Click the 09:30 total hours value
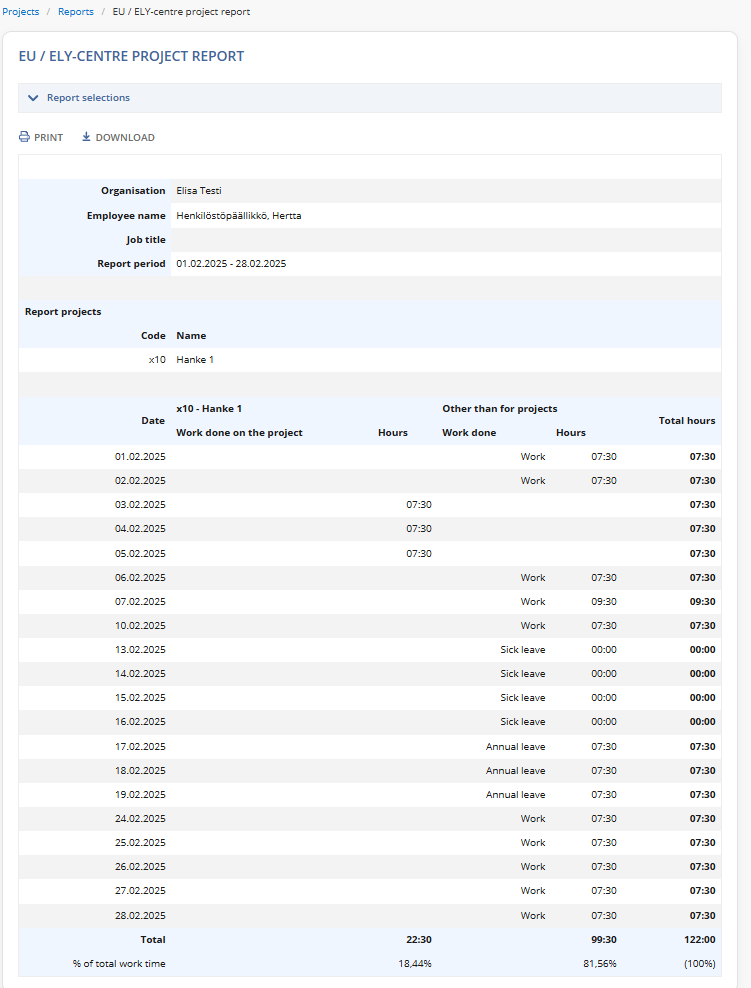This screenshot has width=751, height=988. (x=702, y=602)
